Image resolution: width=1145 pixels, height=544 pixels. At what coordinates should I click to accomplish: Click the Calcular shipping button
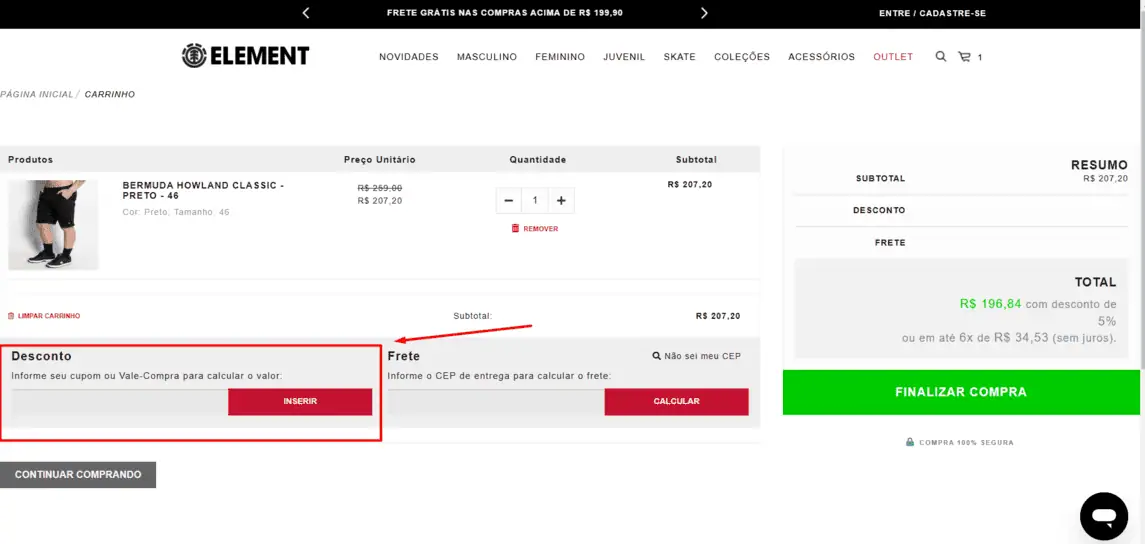(676, 402)
